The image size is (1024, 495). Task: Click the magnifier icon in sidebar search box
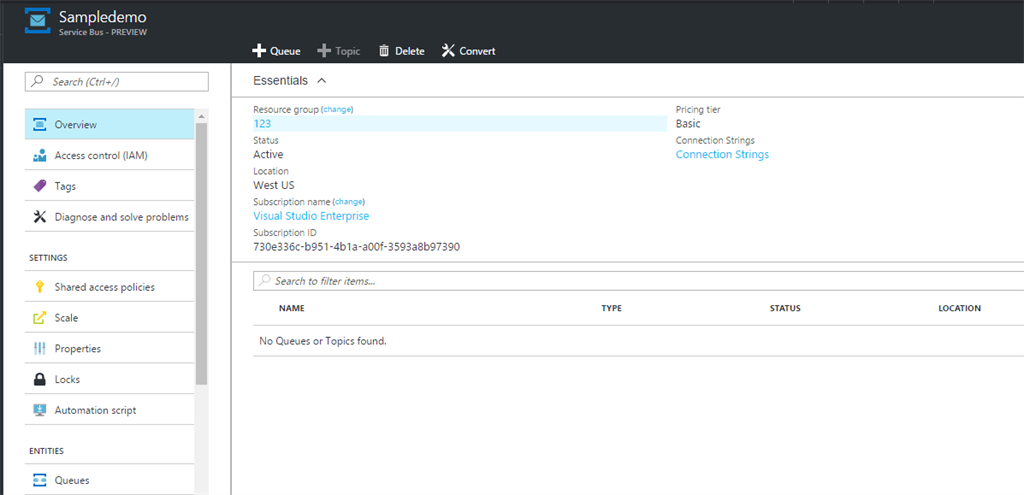(38, 82)
